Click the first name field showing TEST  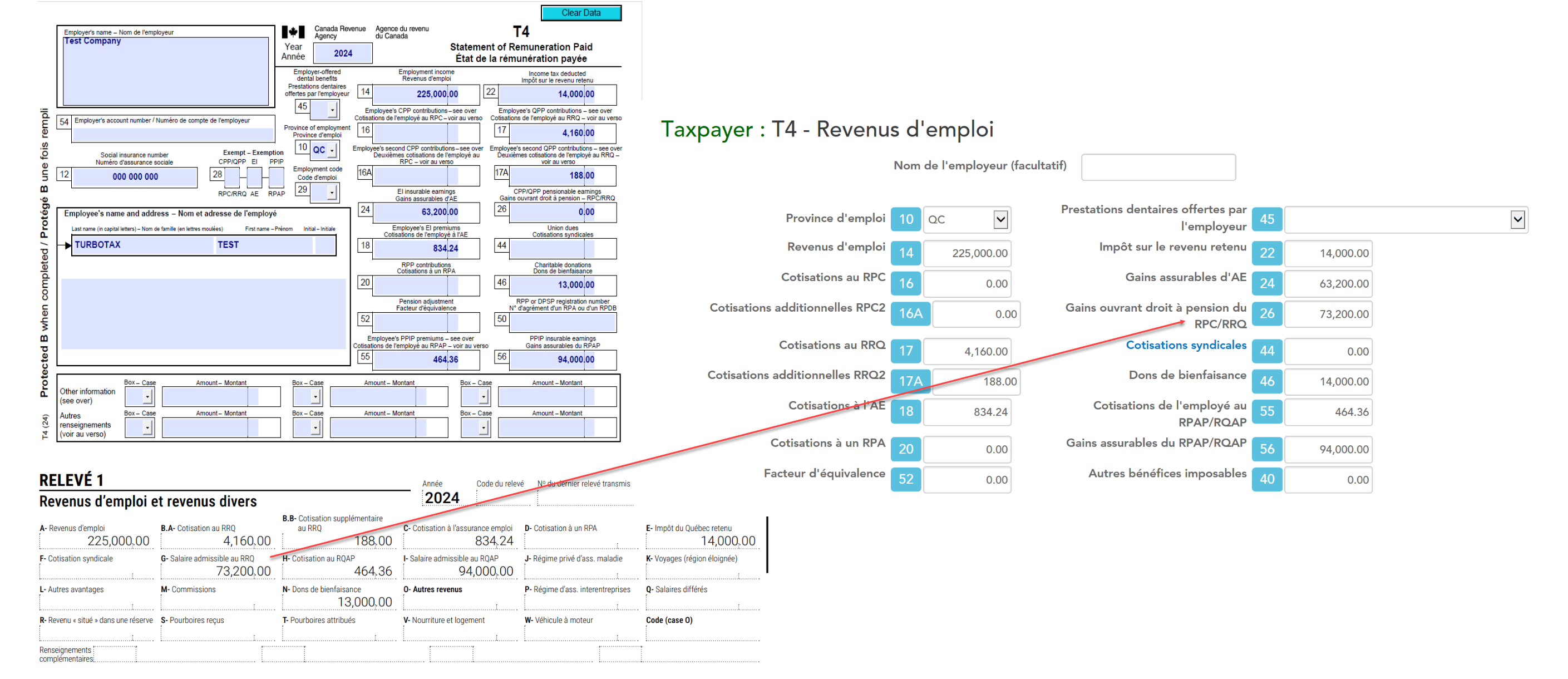[x=264, y=245]
